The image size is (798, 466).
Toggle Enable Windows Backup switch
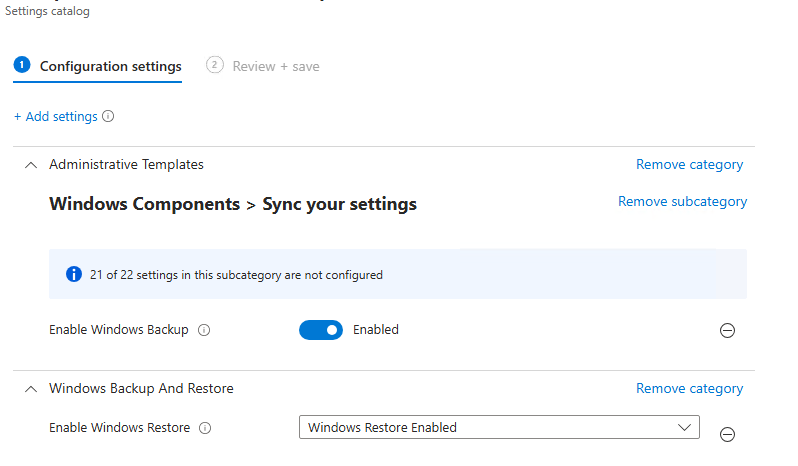(321, 330)
